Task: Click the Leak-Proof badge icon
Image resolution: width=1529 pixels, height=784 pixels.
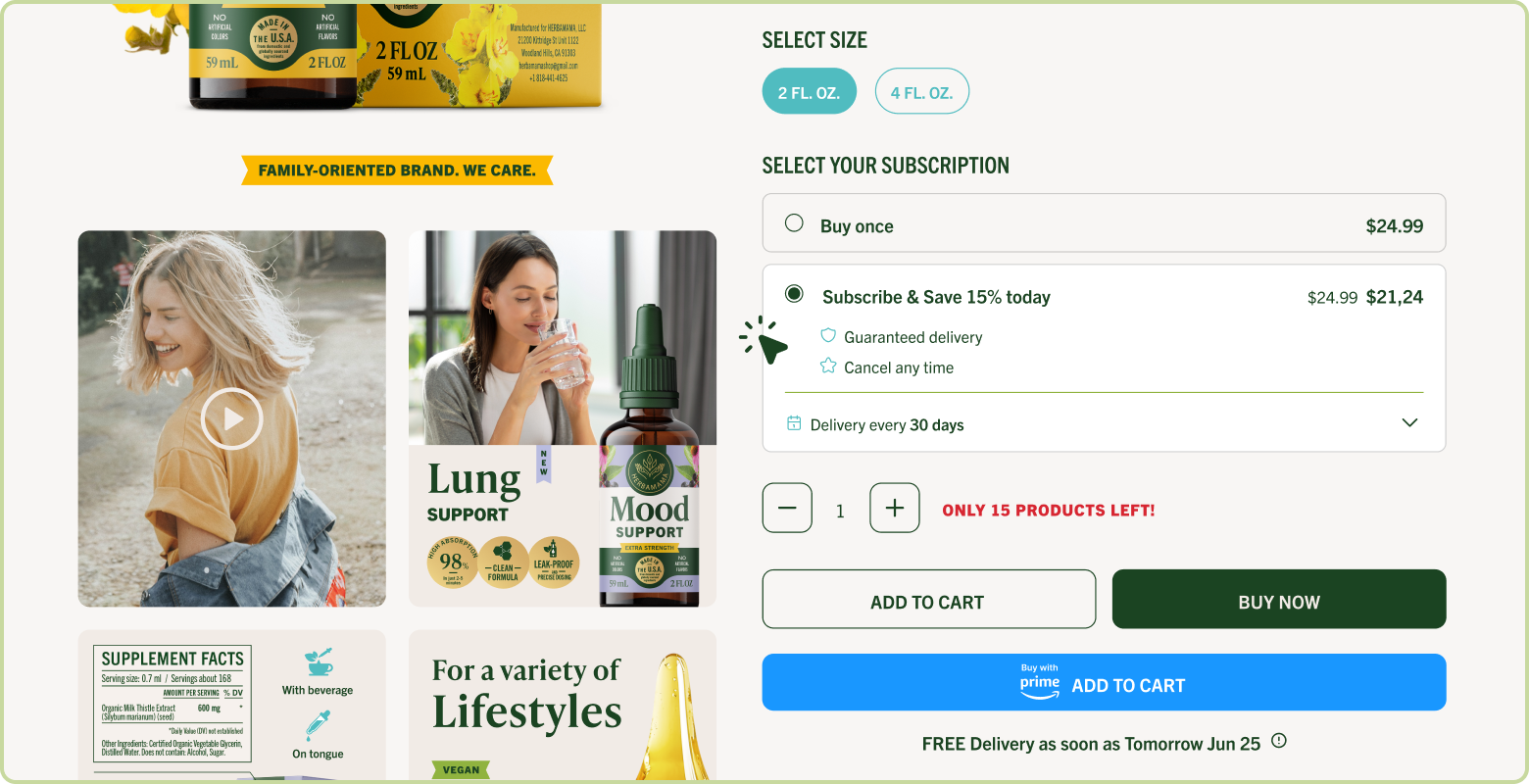Action: (x=554, y=563)
